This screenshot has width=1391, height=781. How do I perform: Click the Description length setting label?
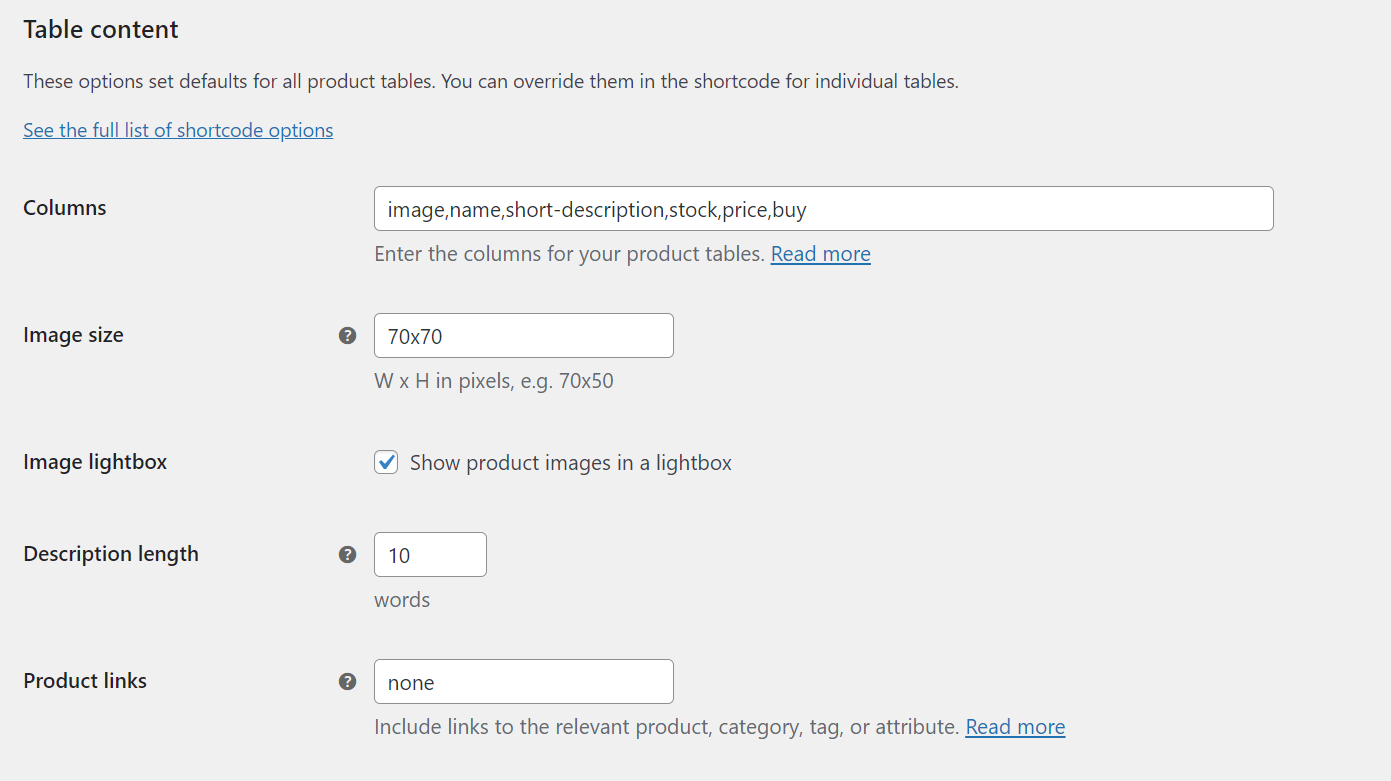point(111,554)
